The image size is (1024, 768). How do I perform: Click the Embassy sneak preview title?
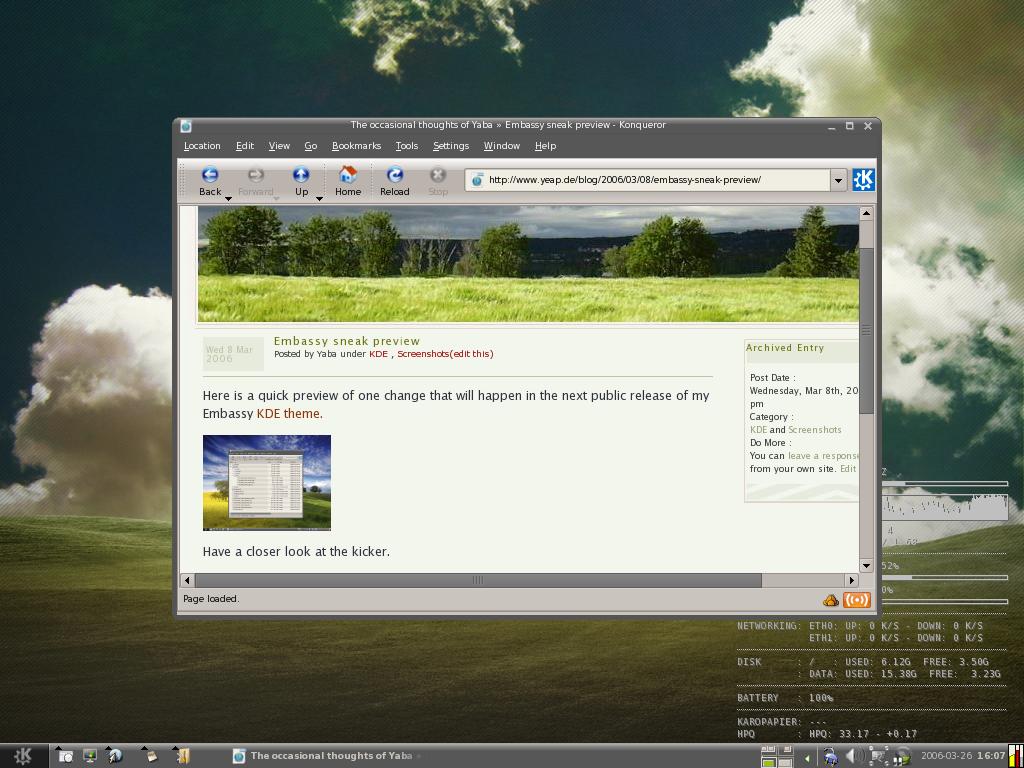pos(347,341)
